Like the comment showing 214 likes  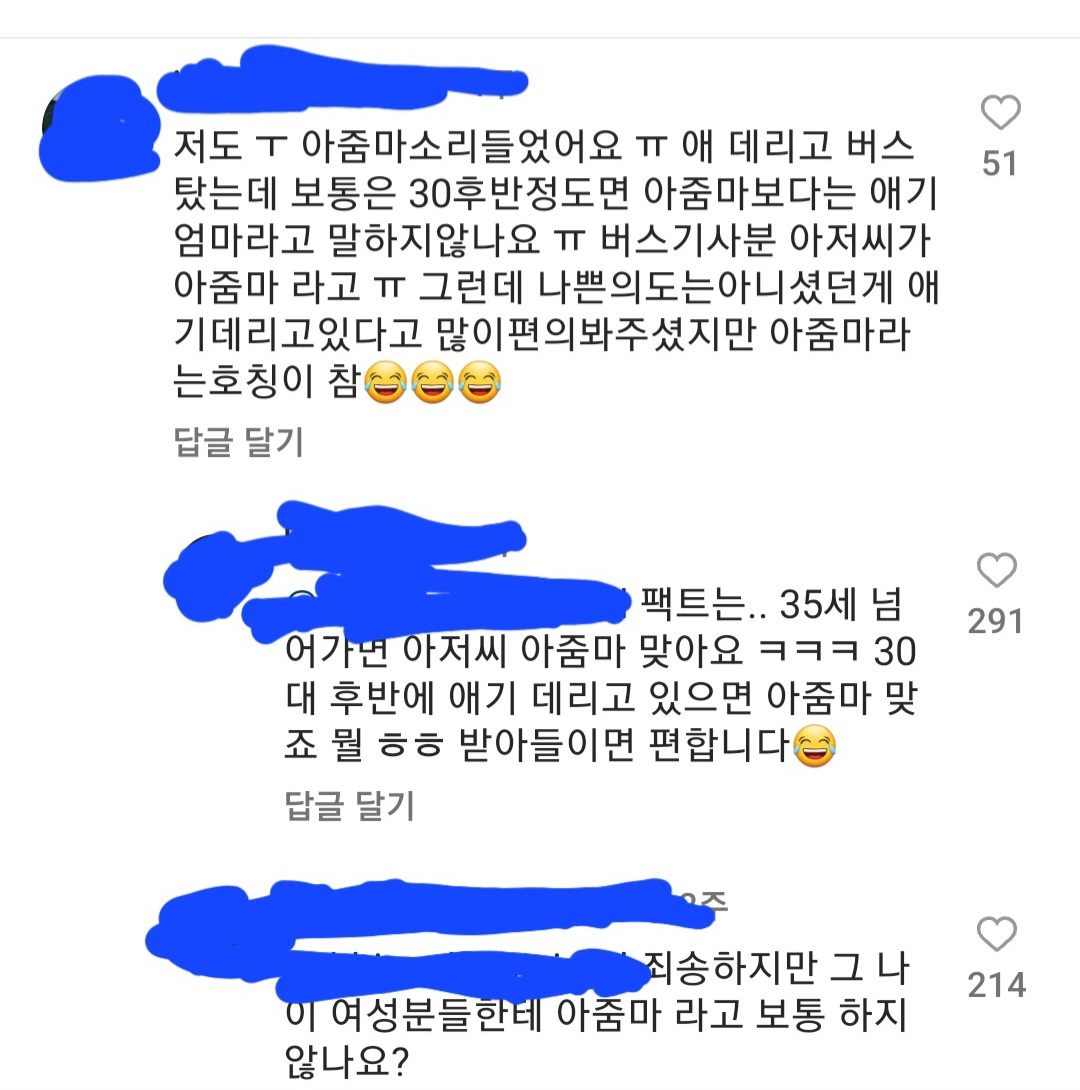coord(997,934)
